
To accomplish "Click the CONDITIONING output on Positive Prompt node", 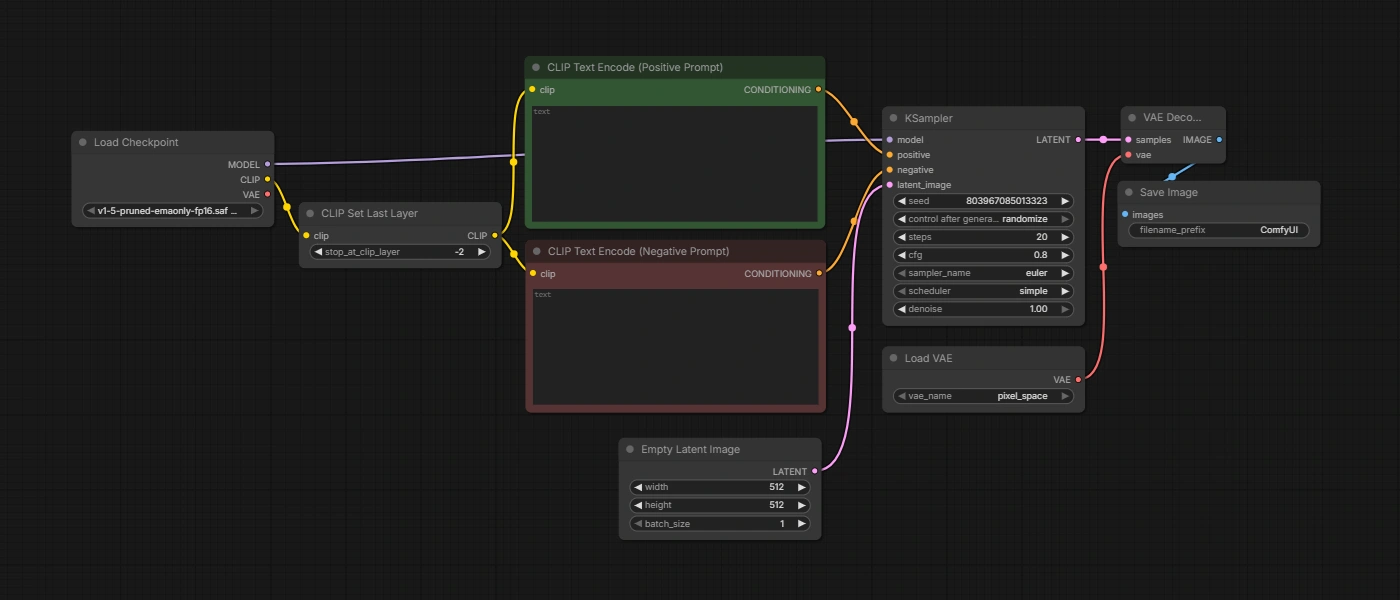I will (x=818, y=90).
